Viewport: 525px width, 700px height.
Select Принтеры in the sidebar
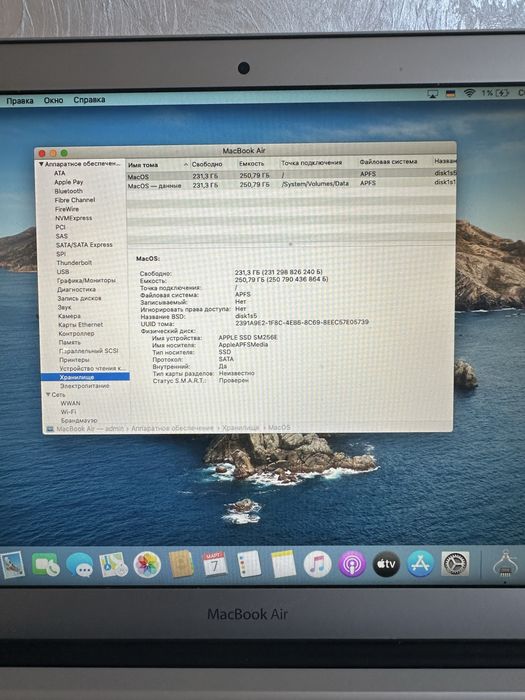[x=74, y=360]
